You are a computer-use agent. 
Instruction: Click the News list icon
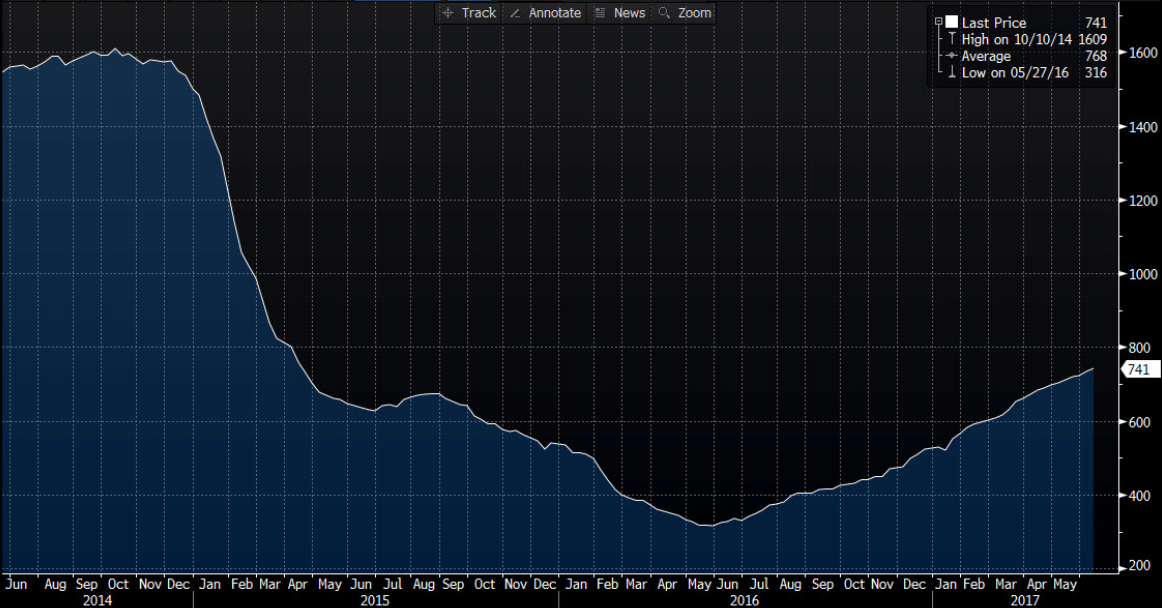point(600,13)
